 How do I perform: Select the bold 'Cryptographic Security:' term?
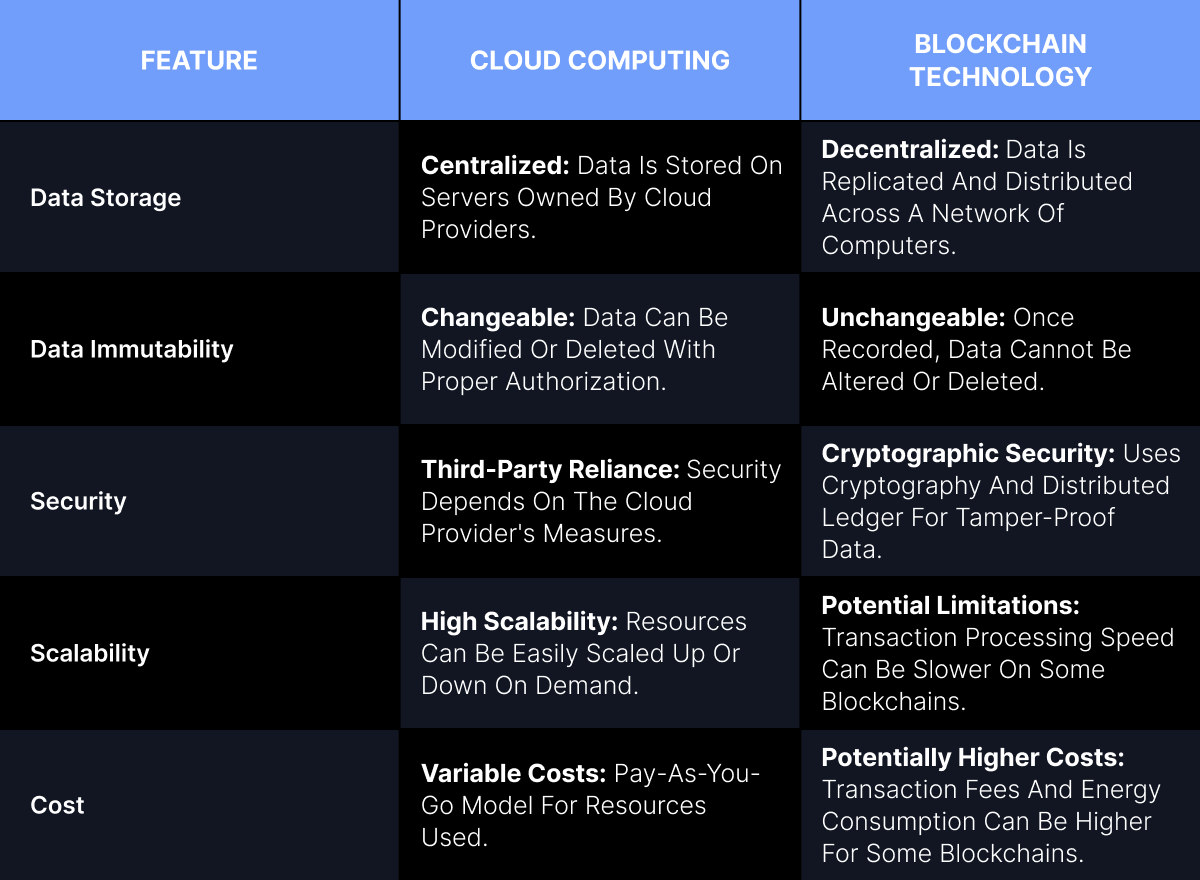968,454
